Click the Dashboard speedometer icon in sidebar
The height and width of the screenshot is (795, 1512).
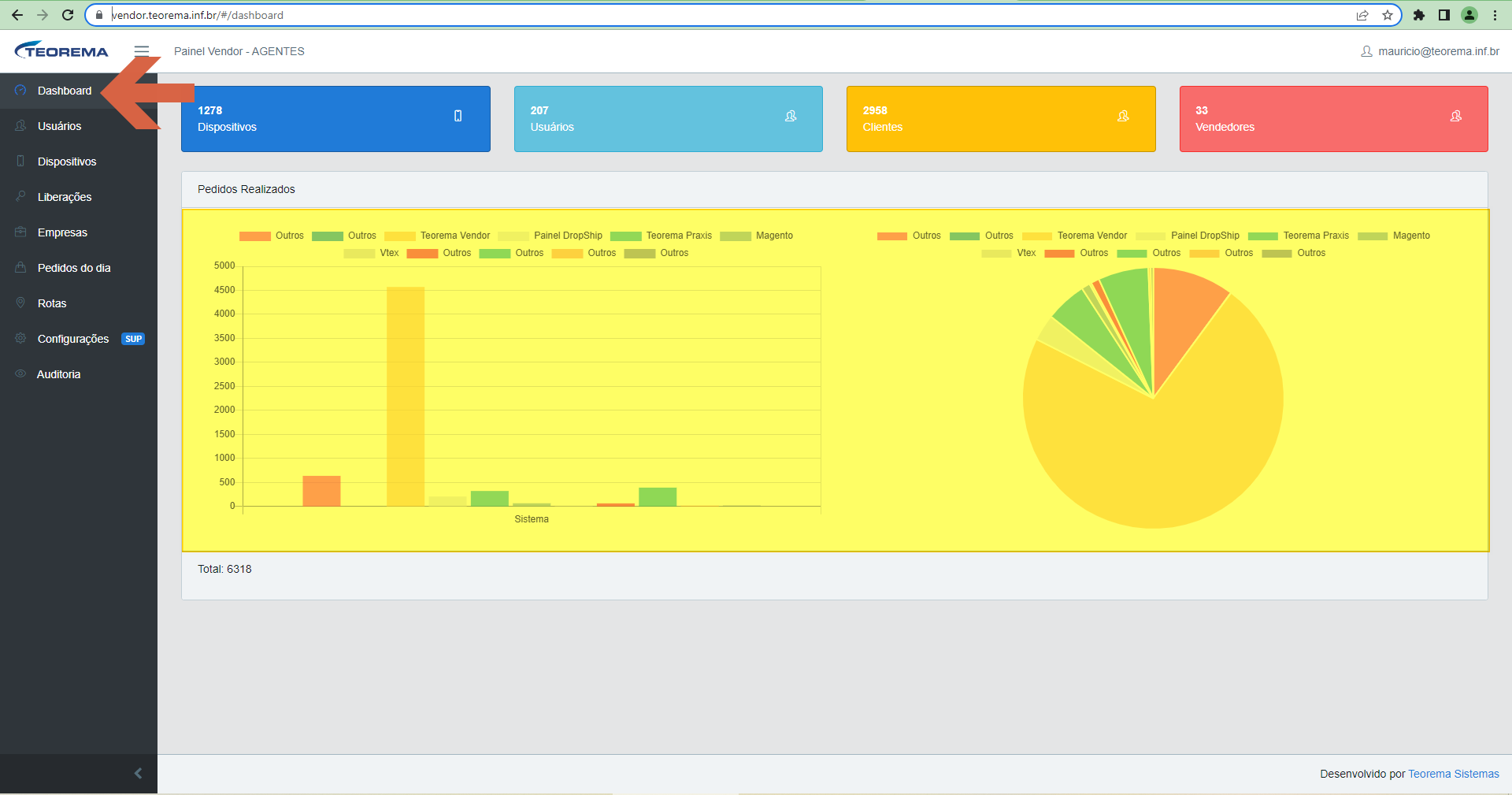click(20, 91)
